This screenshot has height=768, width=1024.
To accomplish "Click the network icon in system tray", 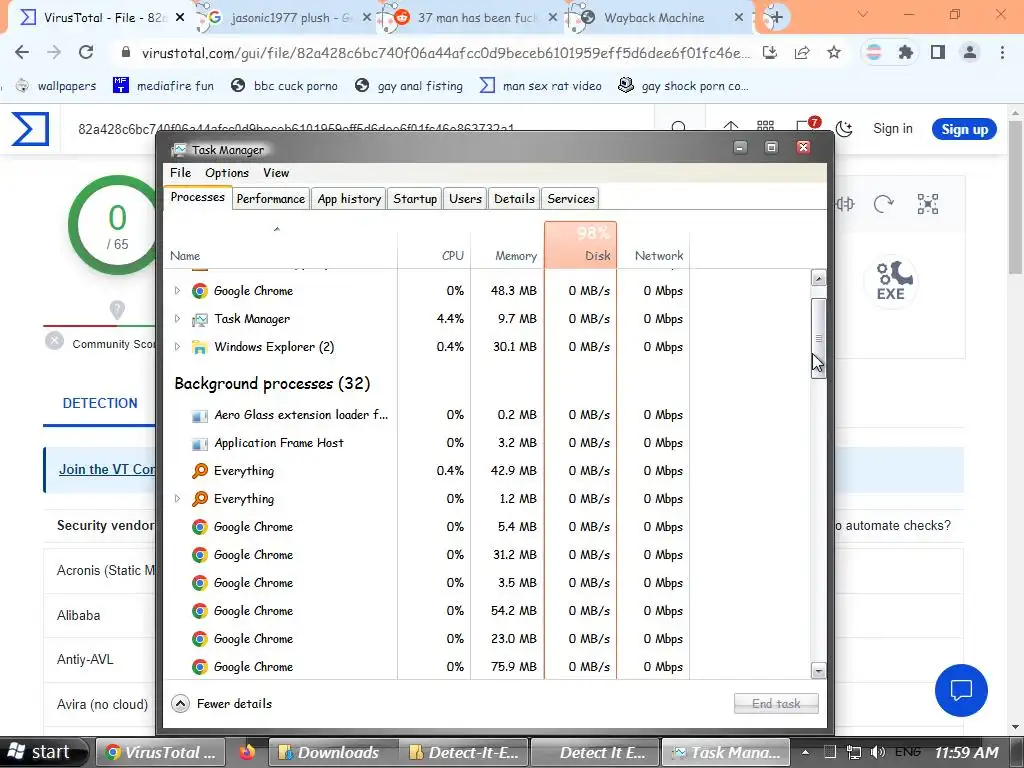I will (853, 752).
